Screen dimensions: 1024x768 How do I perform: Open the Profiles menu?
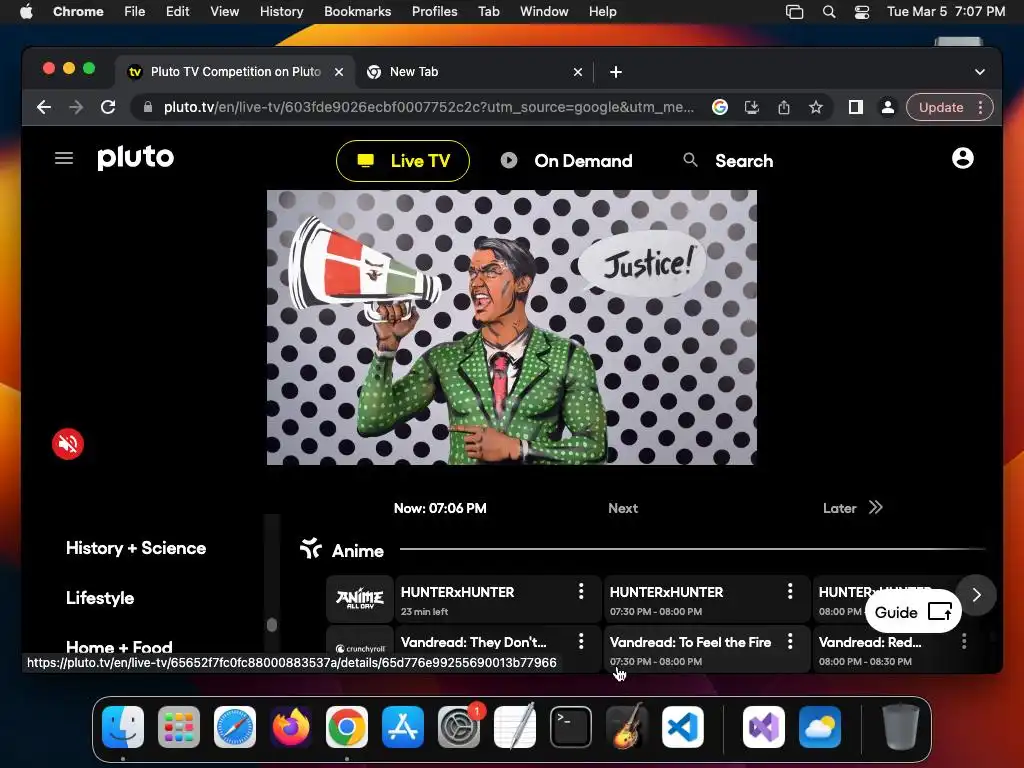[434, 11]
